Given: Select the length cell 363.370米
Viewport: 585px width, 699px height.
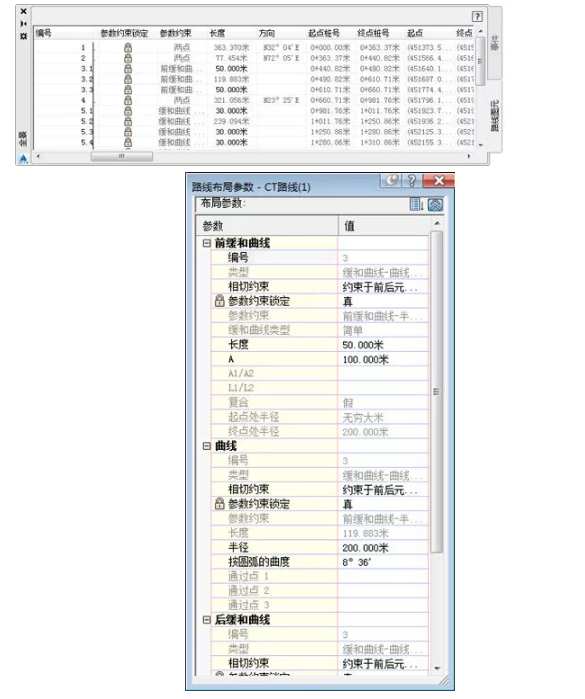Looking at the screenshot, I should 231,47.
